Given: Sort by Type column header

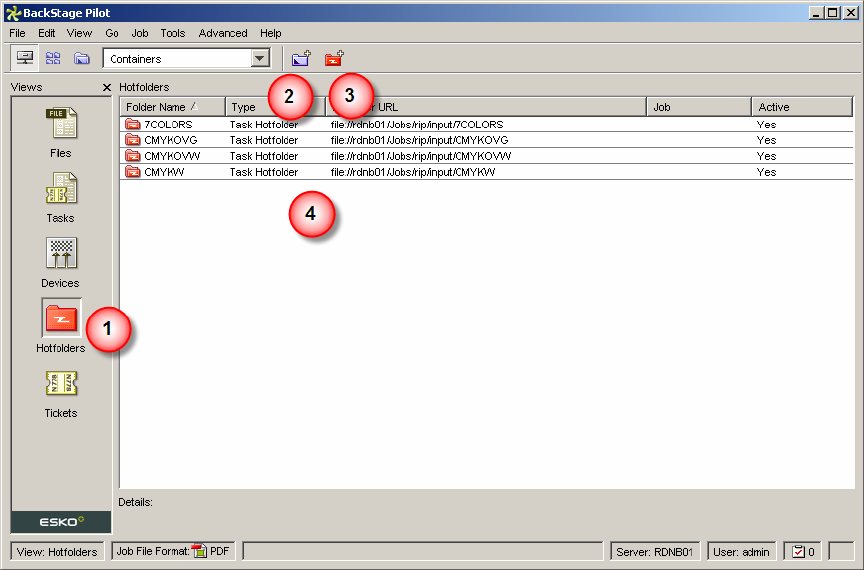Looking at the screenshot, I should click(276, 107).
